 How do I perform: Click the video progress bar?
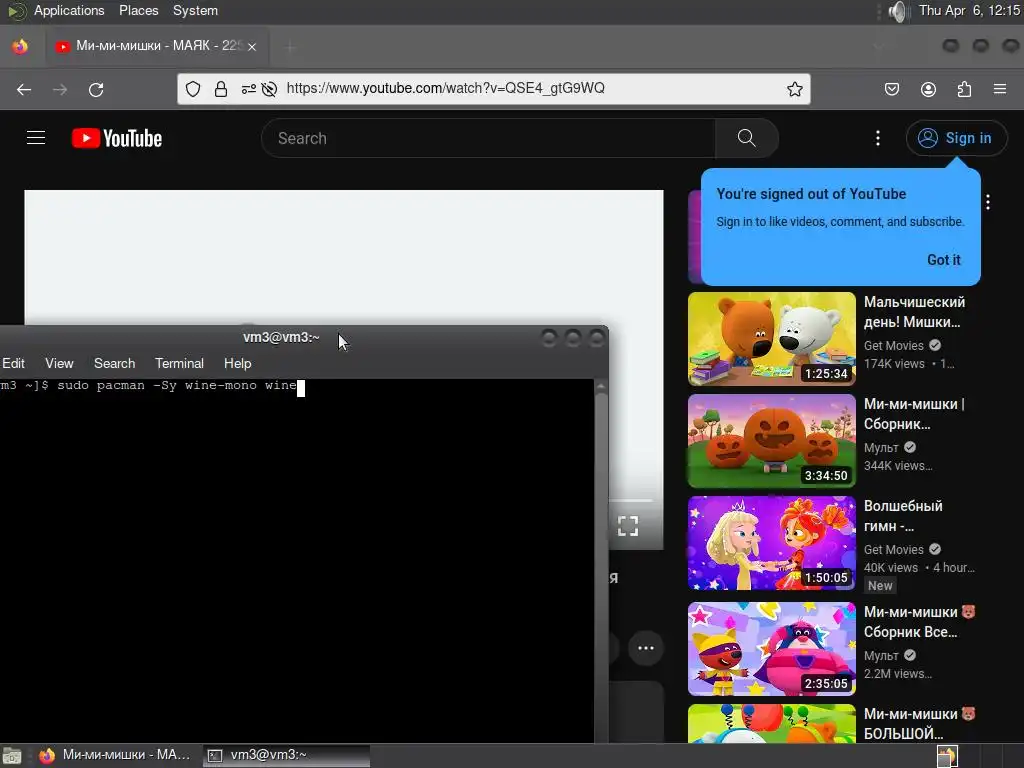[x=630, y=501]
